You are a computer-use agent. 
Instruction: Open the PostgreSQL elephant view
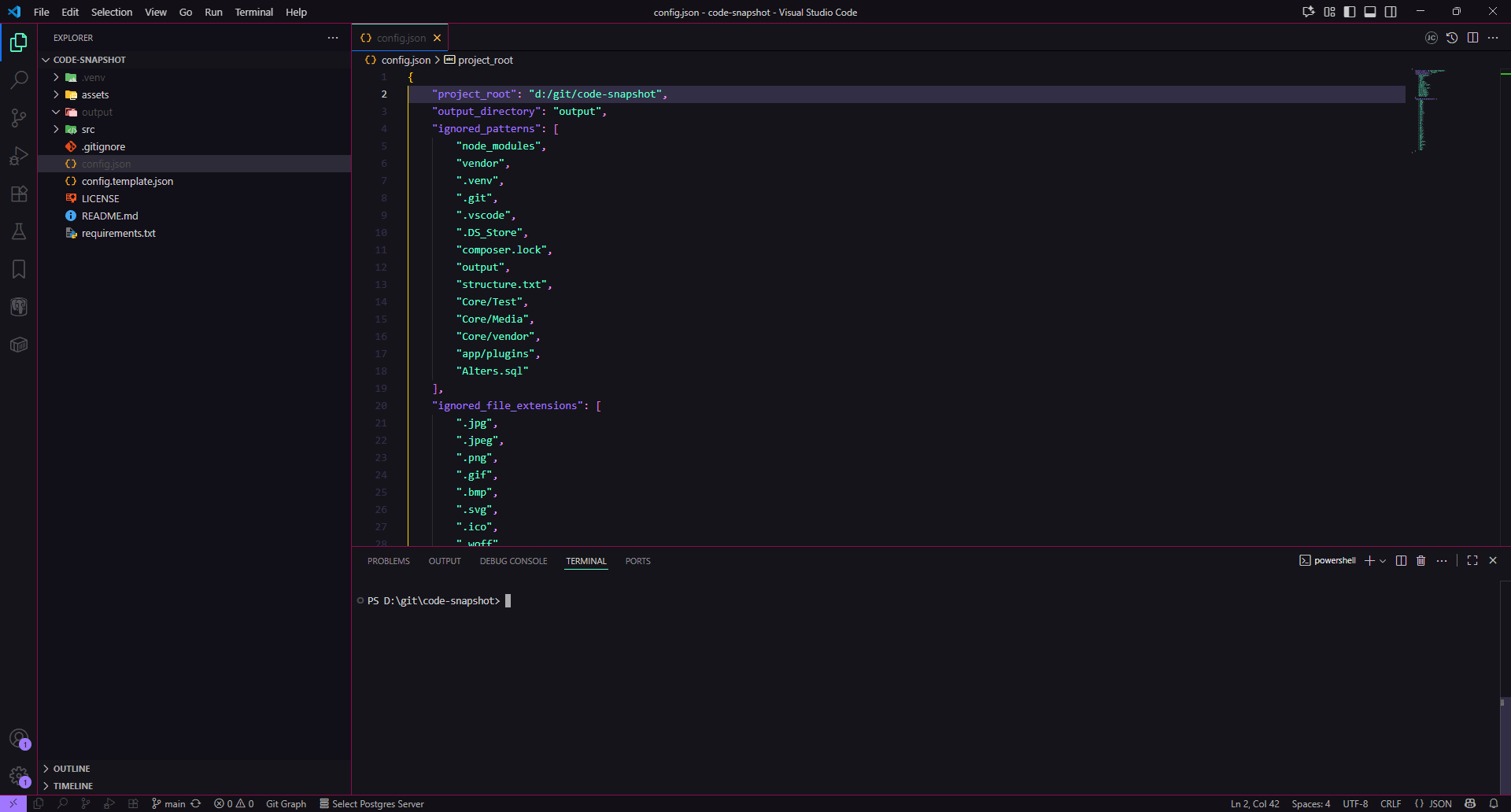tap(19, 307)
